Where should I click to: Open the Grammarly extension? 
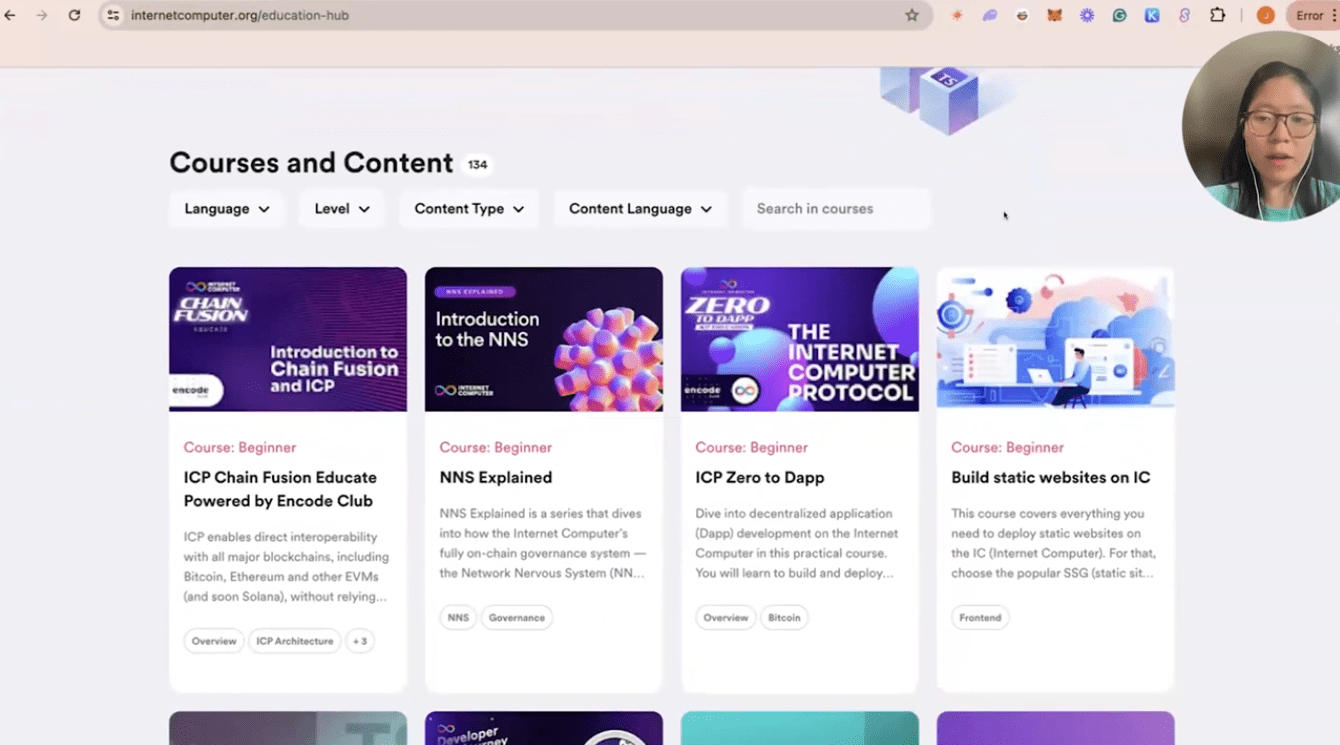click(x=1120, y=15)
